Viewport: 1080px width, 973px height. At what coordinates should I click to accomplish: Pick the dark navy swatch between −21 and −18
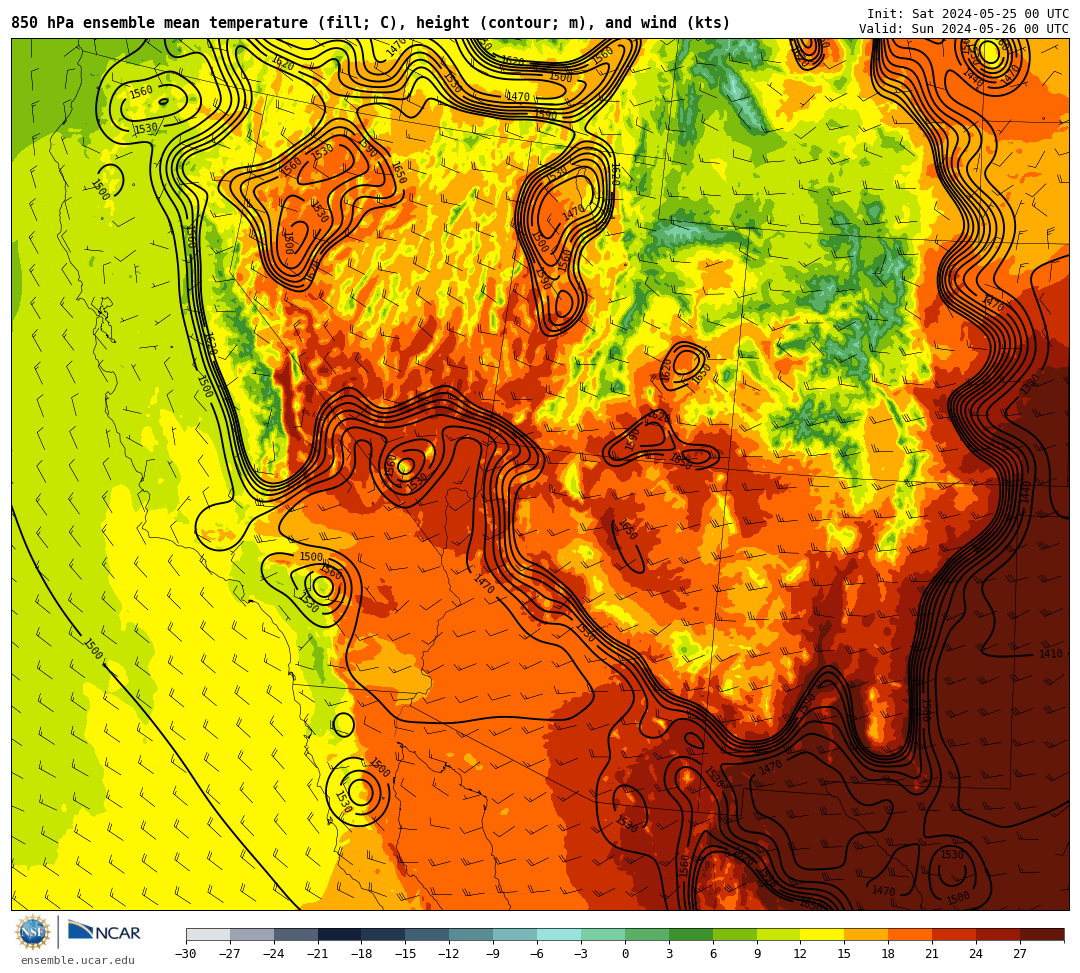pyautogui.click(x=340, y=934)
